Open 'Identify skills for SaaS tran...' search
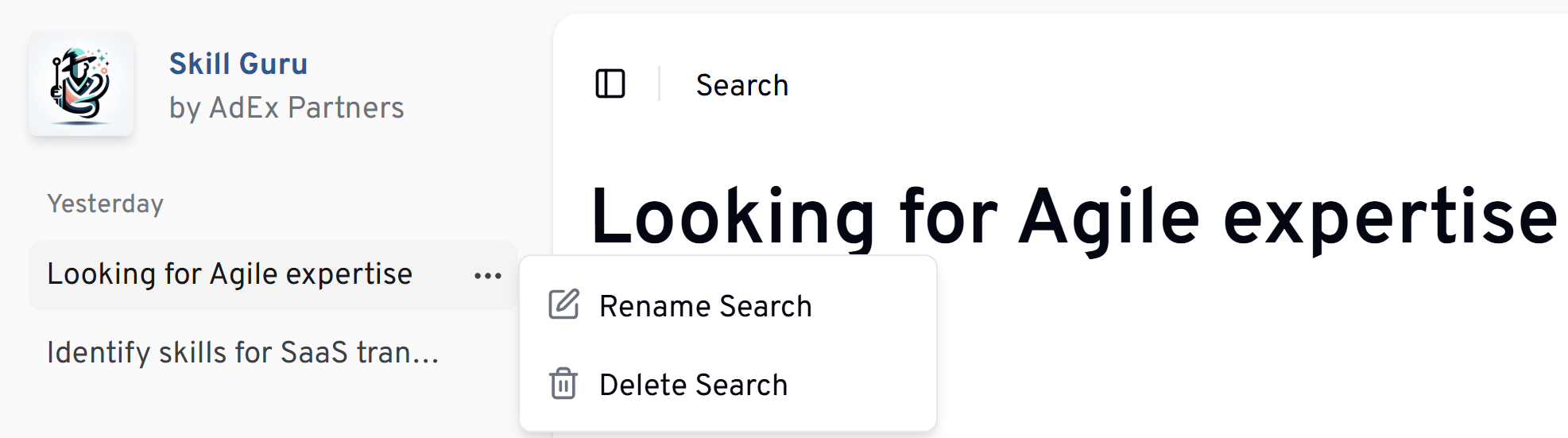This screenshot has height=438, width=1568. (x=242, y=352)
